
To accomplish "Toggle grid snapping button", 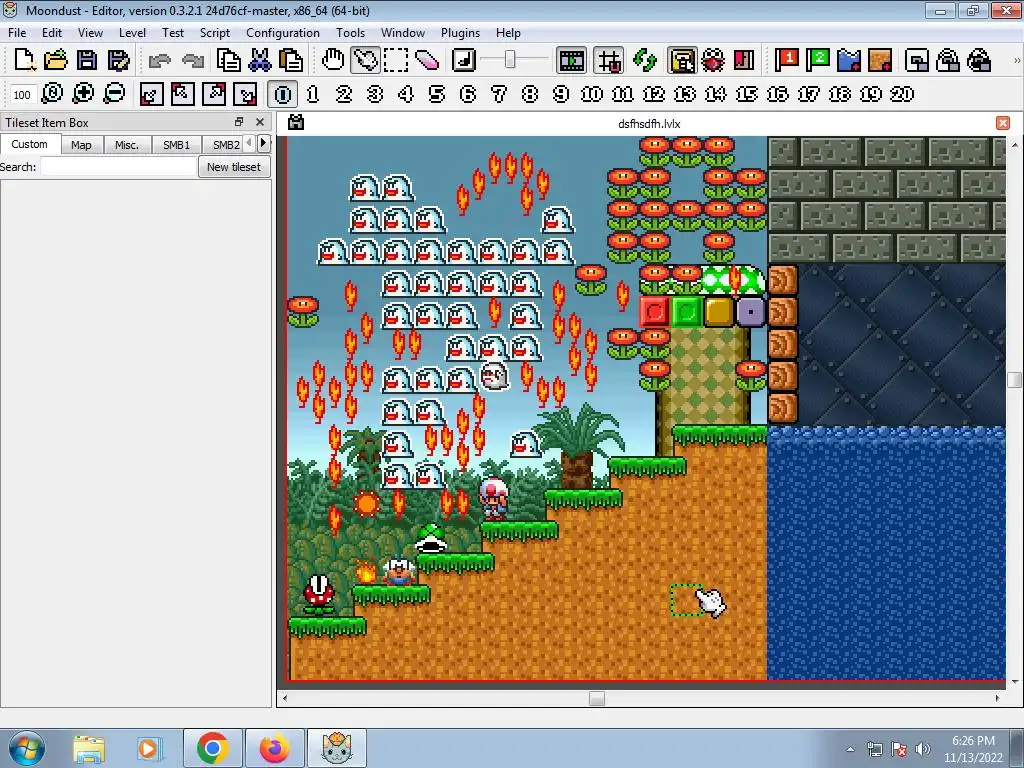I will [609, 61].
